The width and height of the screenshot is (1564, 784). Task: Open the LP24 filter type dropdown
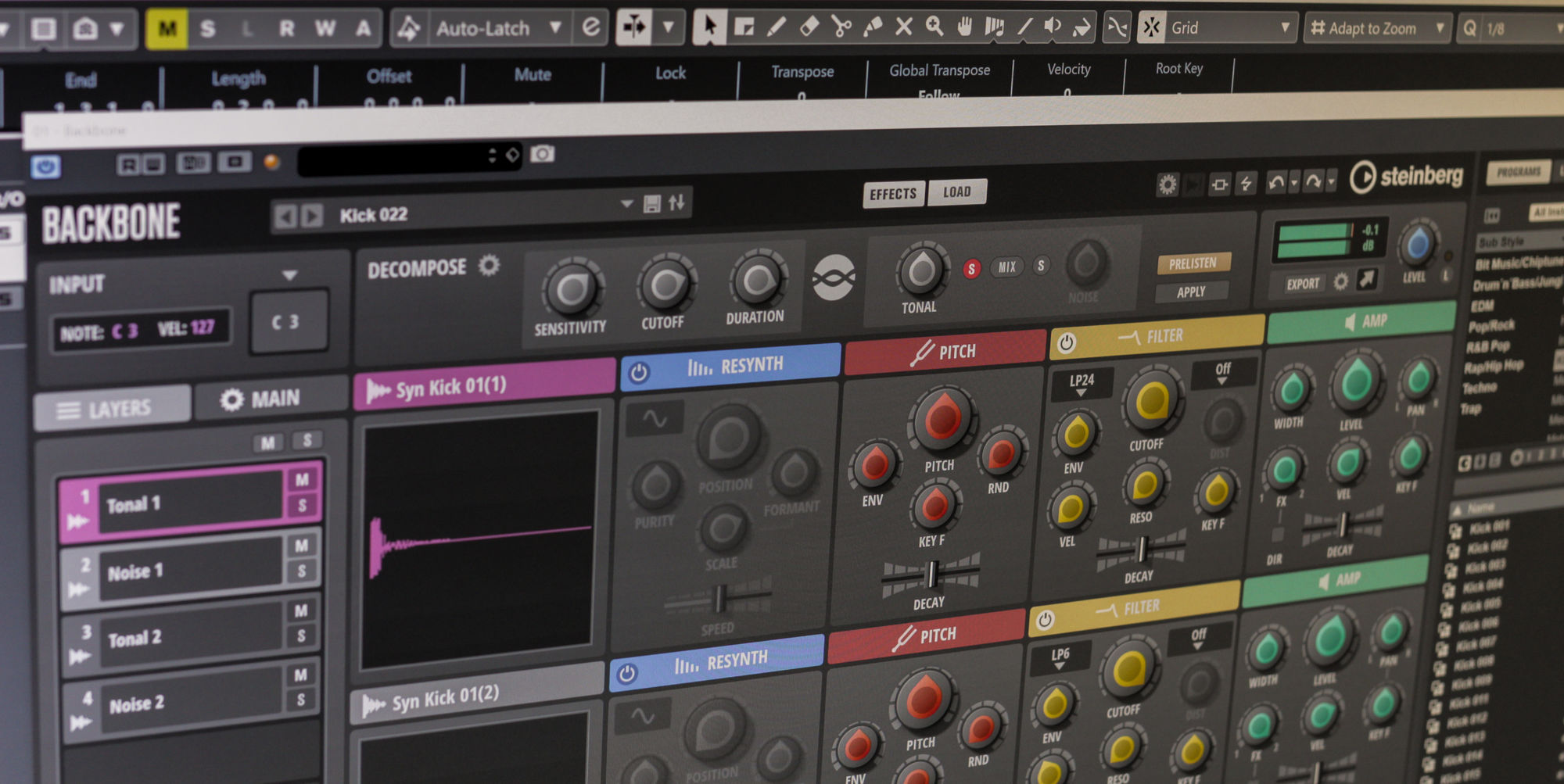1082,384
